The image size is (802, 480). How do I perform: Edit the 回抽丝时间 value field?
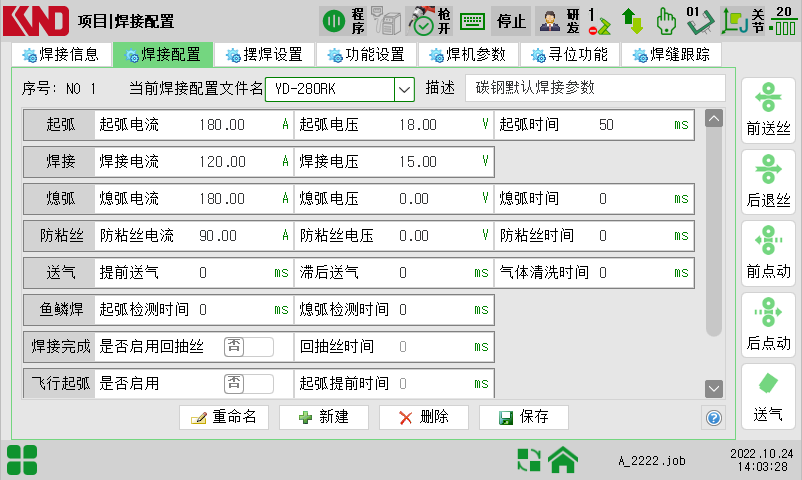[x=403, y=346]
